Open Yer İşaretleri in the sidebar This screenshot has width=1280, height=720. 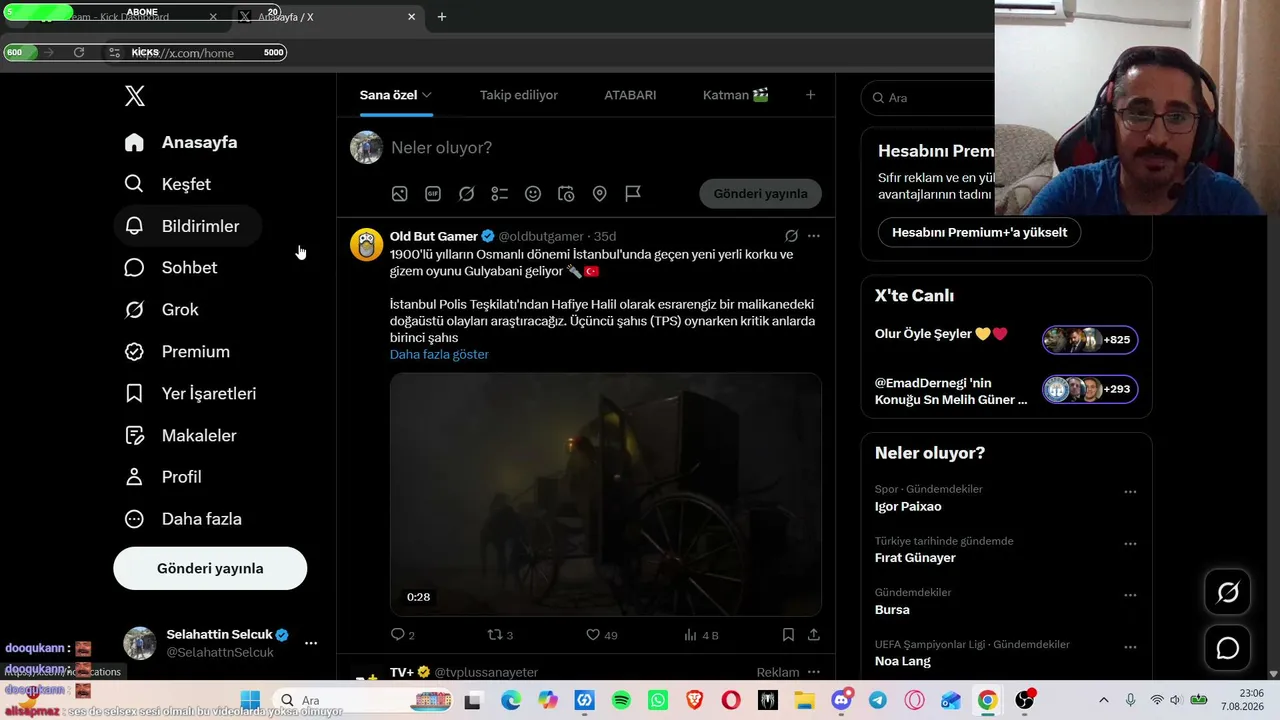(x=190, y=394)
